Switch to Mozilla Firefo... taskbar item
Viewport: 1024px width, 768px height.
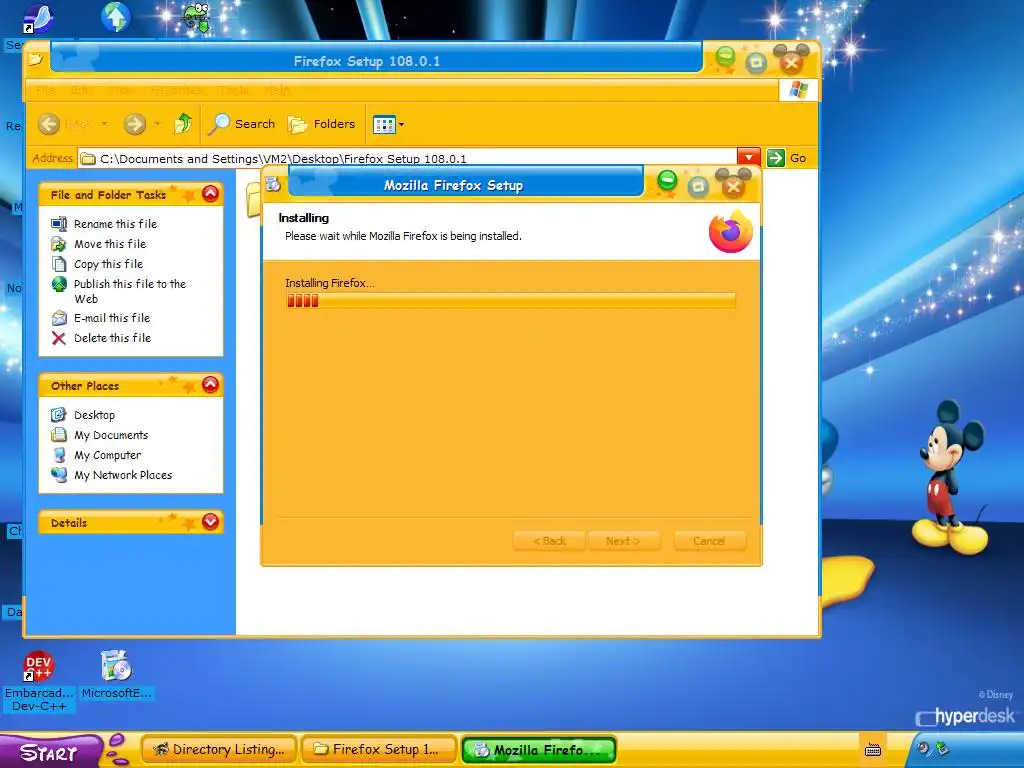pyautogui.click(x=539, y=750)
